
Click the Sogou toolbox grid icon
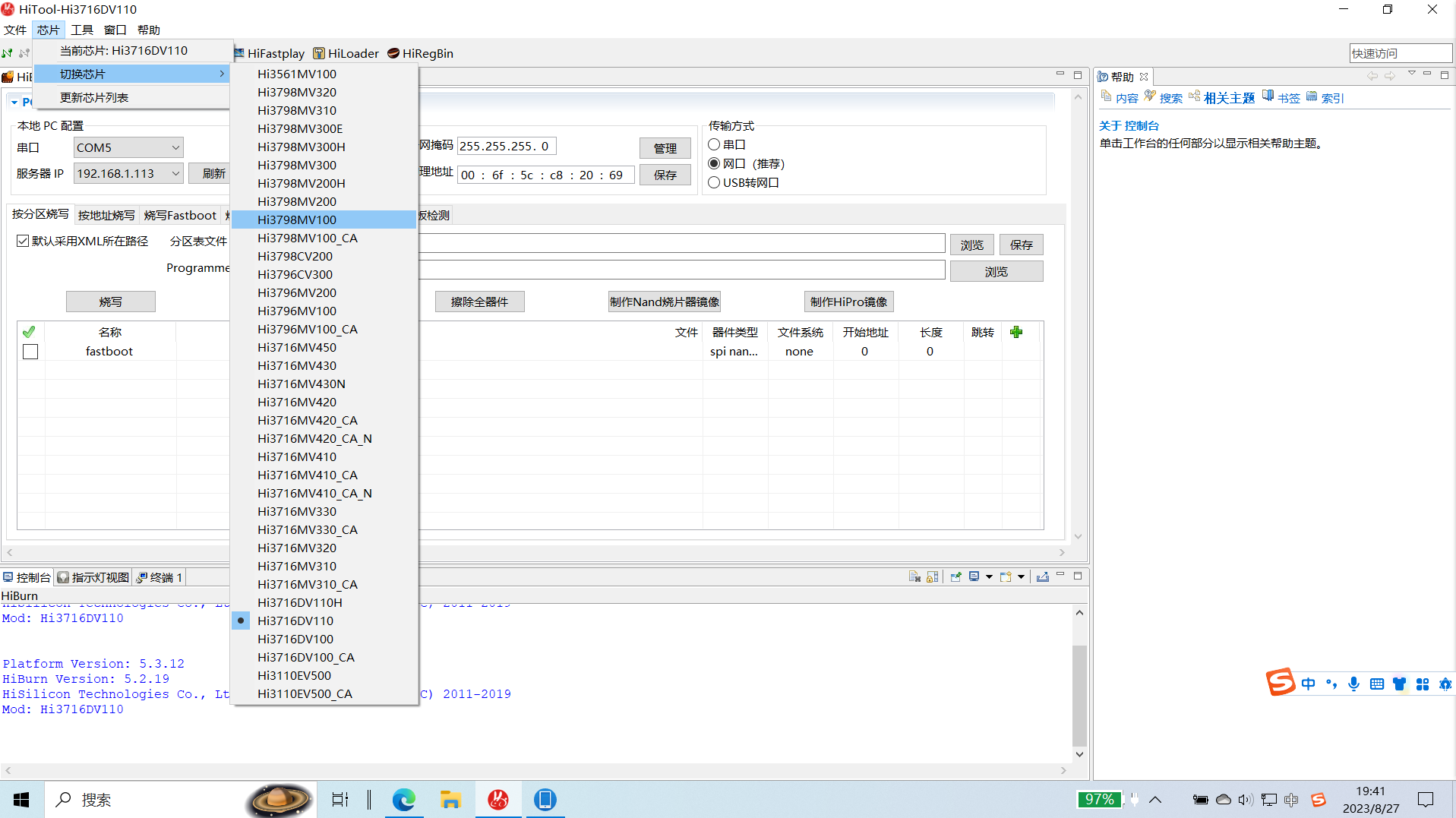point(1422,684)
